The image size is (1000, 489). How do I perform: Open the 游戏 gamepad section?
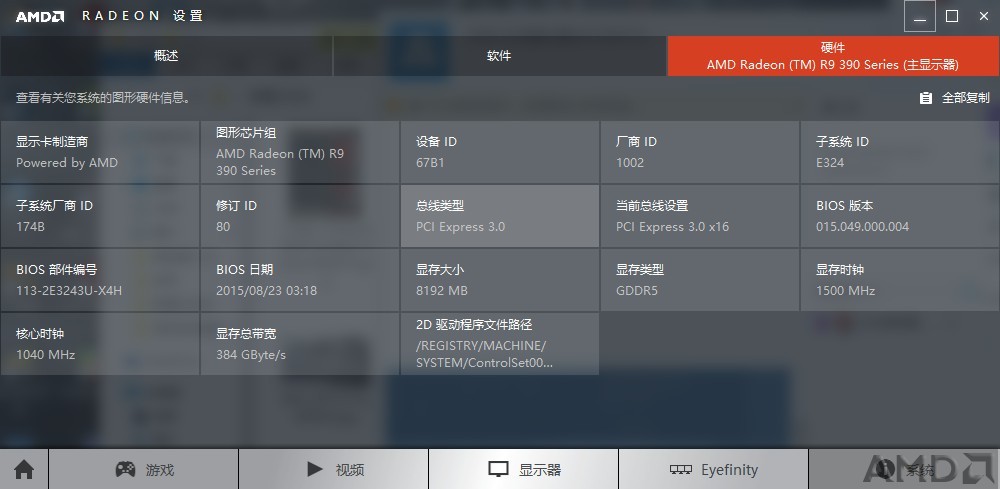click(x=143, y=470)
